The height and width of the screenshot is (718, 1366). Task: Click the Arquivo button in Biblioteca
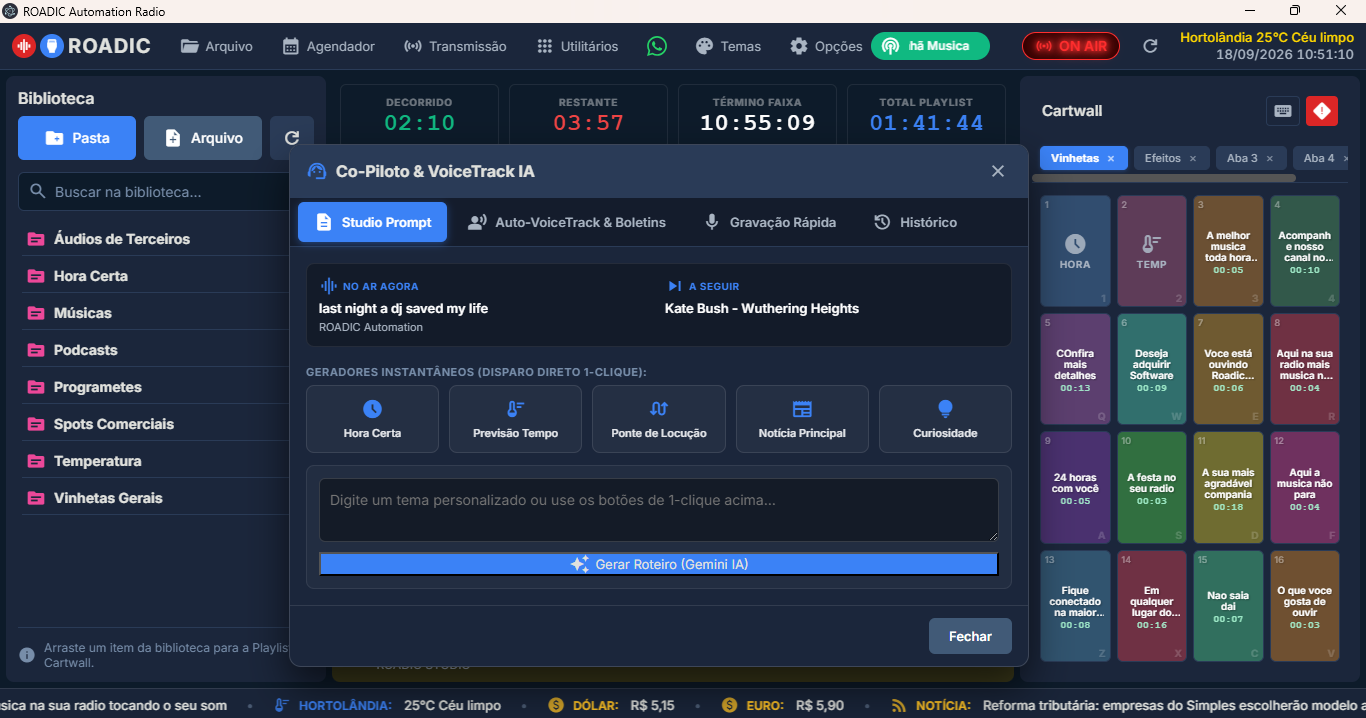point(203,138)
